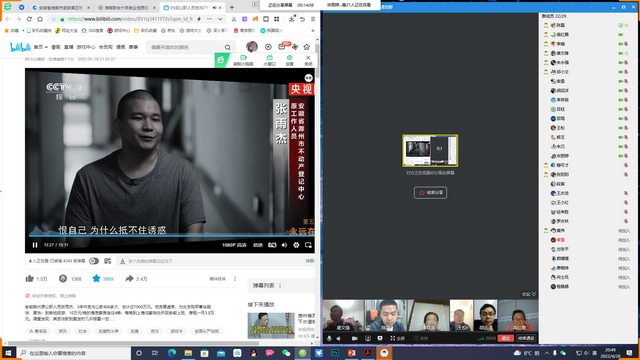Open Photoshop from taskbar

[x=335, y=353]
